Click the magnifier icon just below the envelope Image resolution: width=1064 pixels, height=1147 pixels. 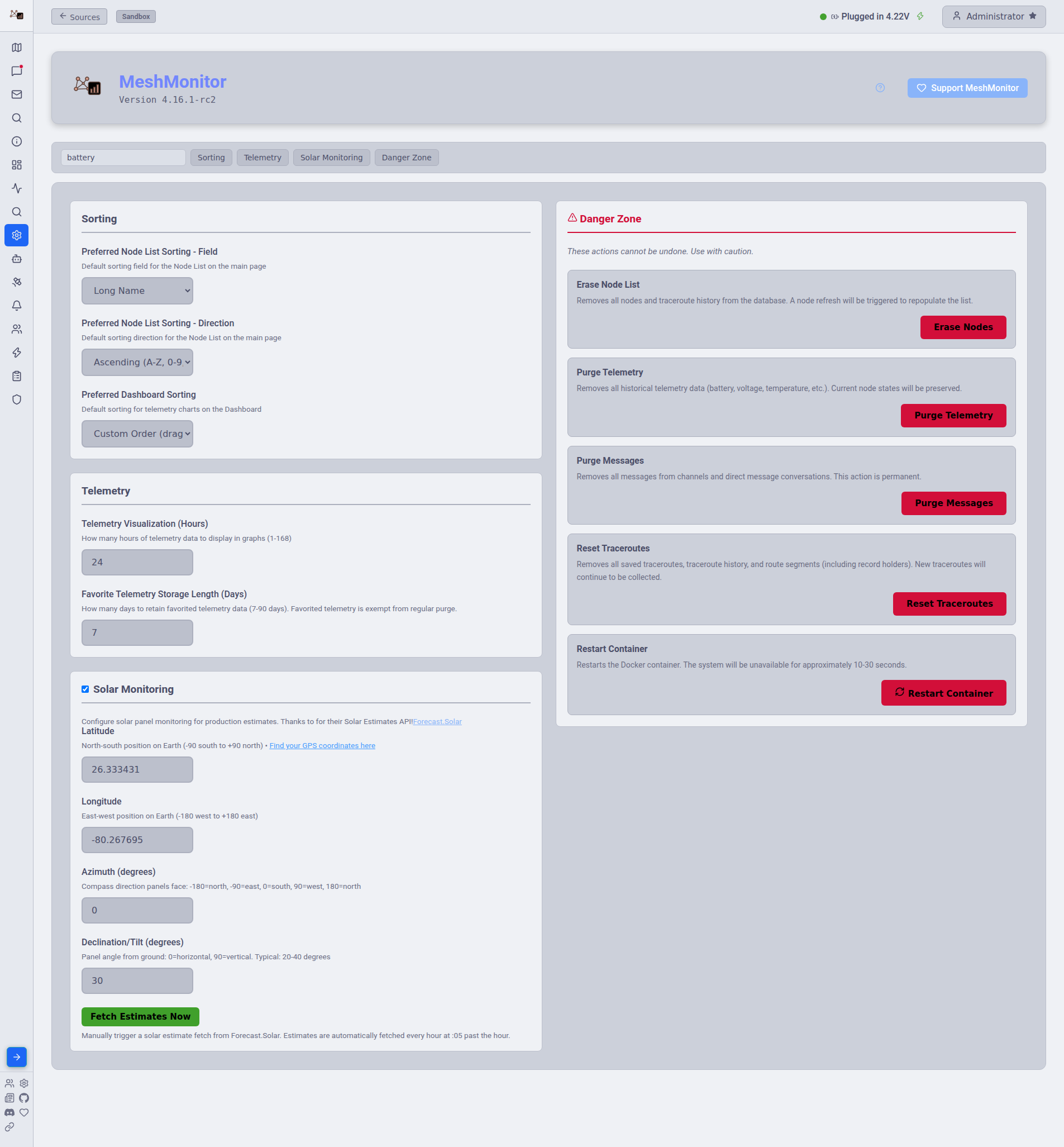(17, 118)
